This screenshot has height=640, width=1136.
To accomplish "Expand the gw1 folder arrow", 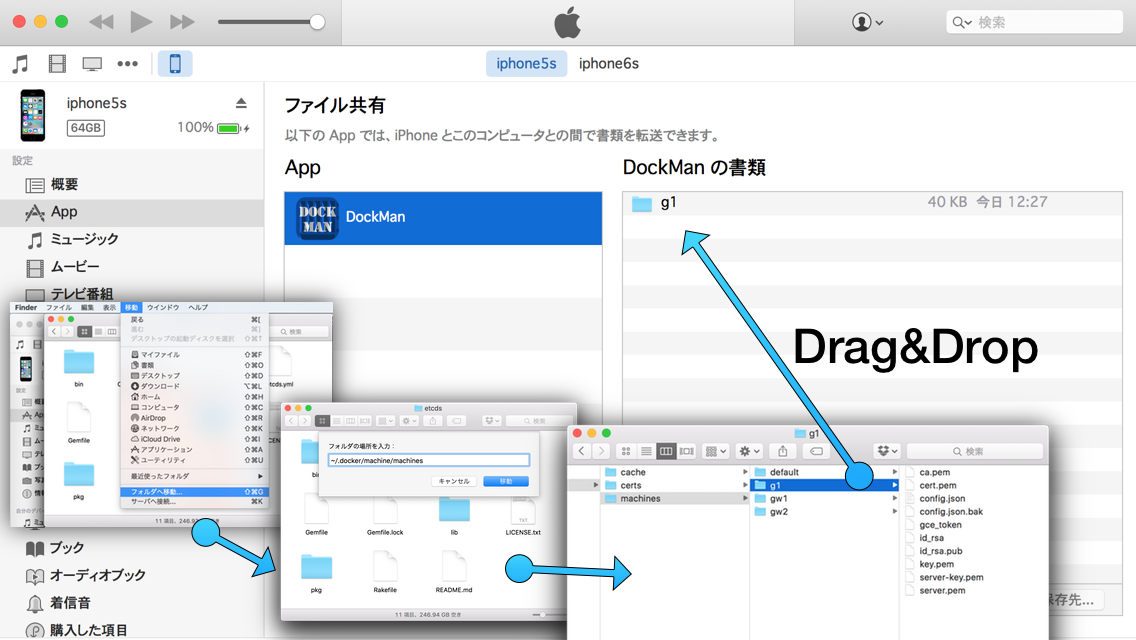I will point(895,498).
